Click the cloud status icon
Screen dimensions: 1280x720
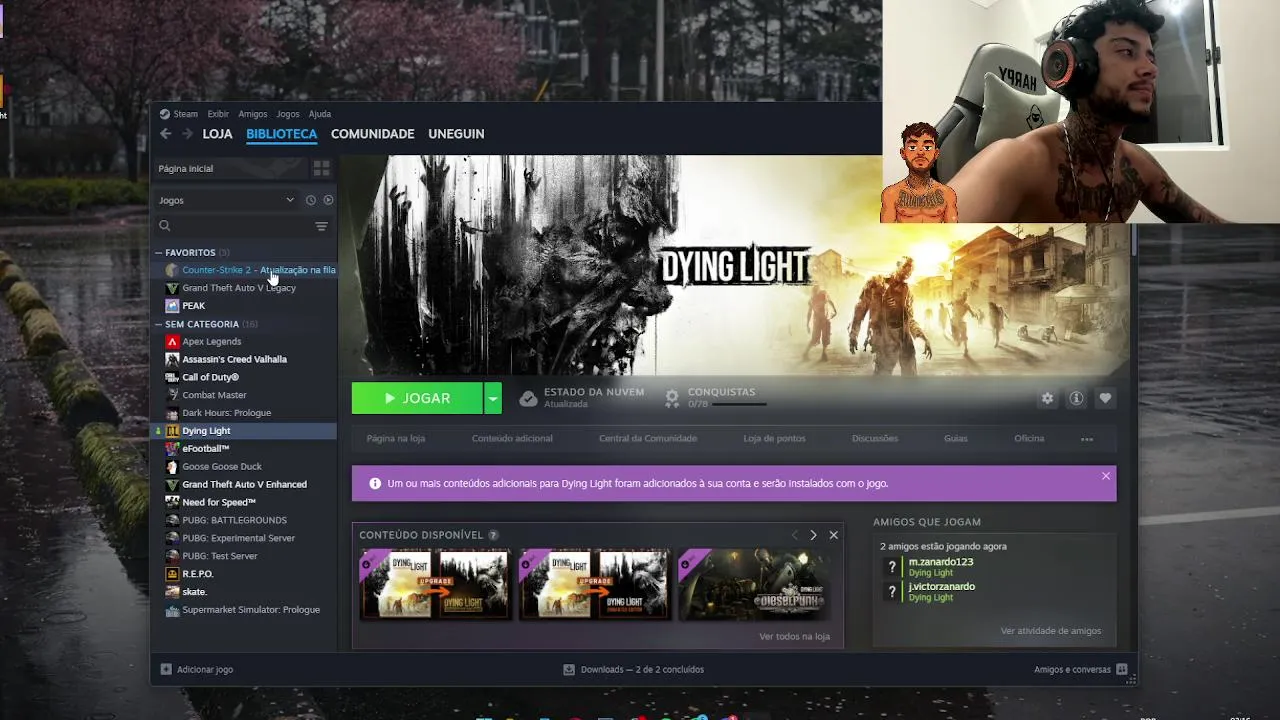click(528, 398)
